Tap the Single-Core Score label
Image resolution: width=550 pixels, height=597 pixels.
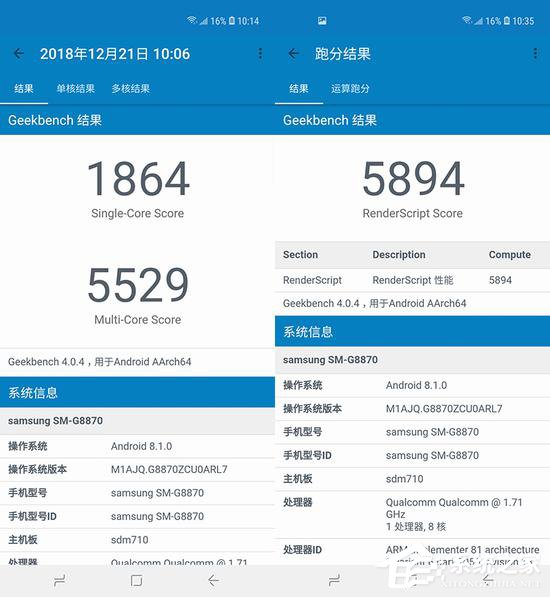[x=137, y=213]
